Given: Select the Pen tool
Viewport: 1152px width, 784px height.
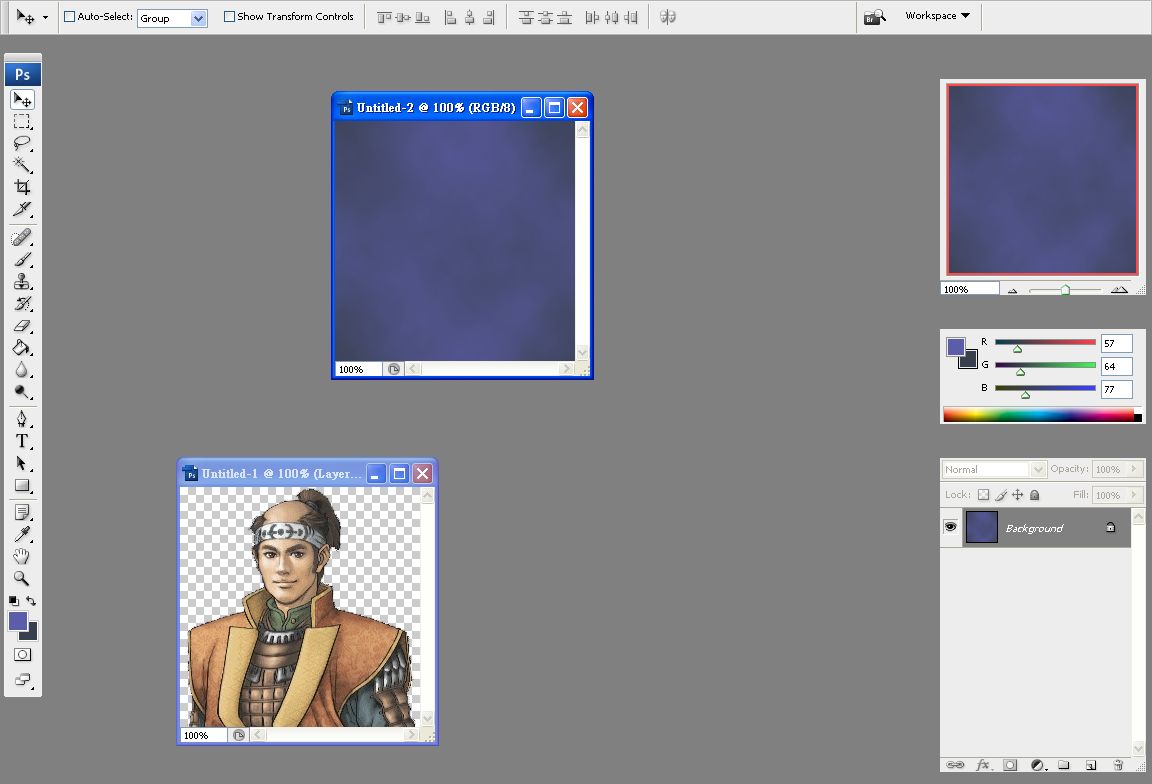Looking at the screenshot, I should pos(22,419).
